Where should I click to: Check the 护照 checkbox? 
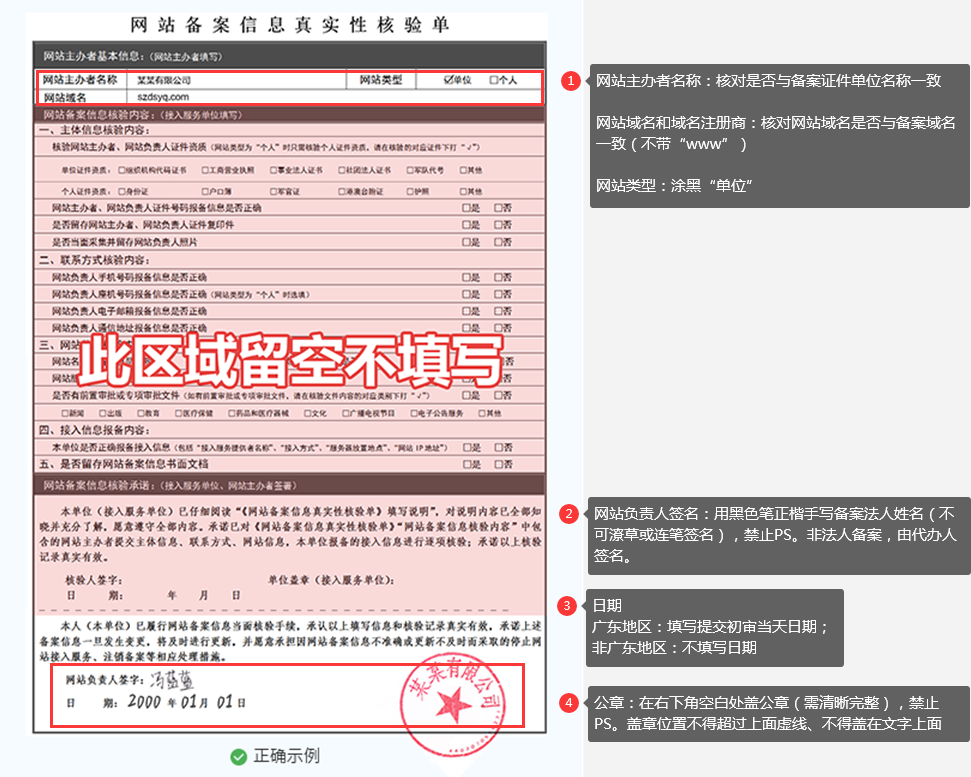tap(411, 190)
